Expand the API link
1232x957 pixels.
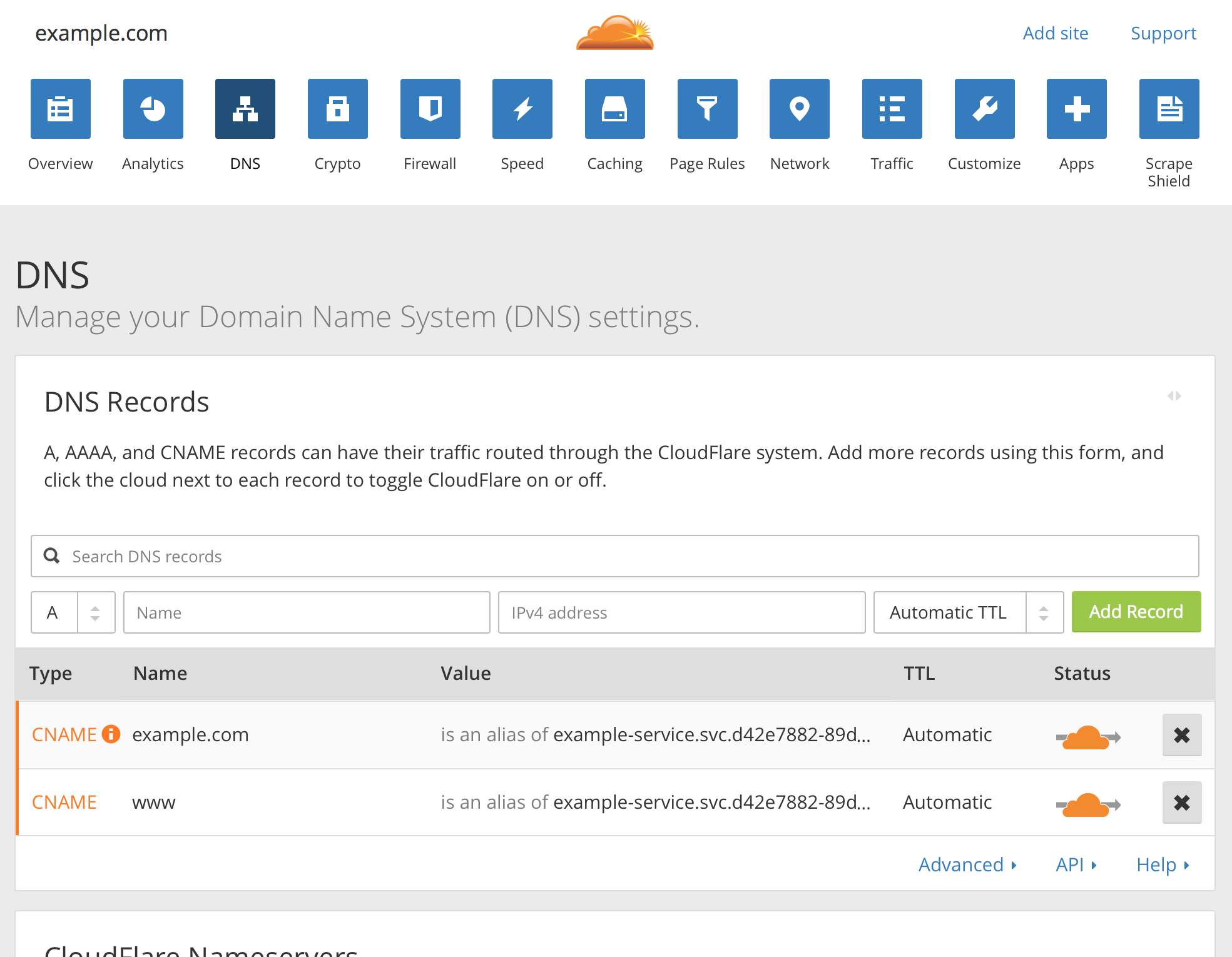1076,864
